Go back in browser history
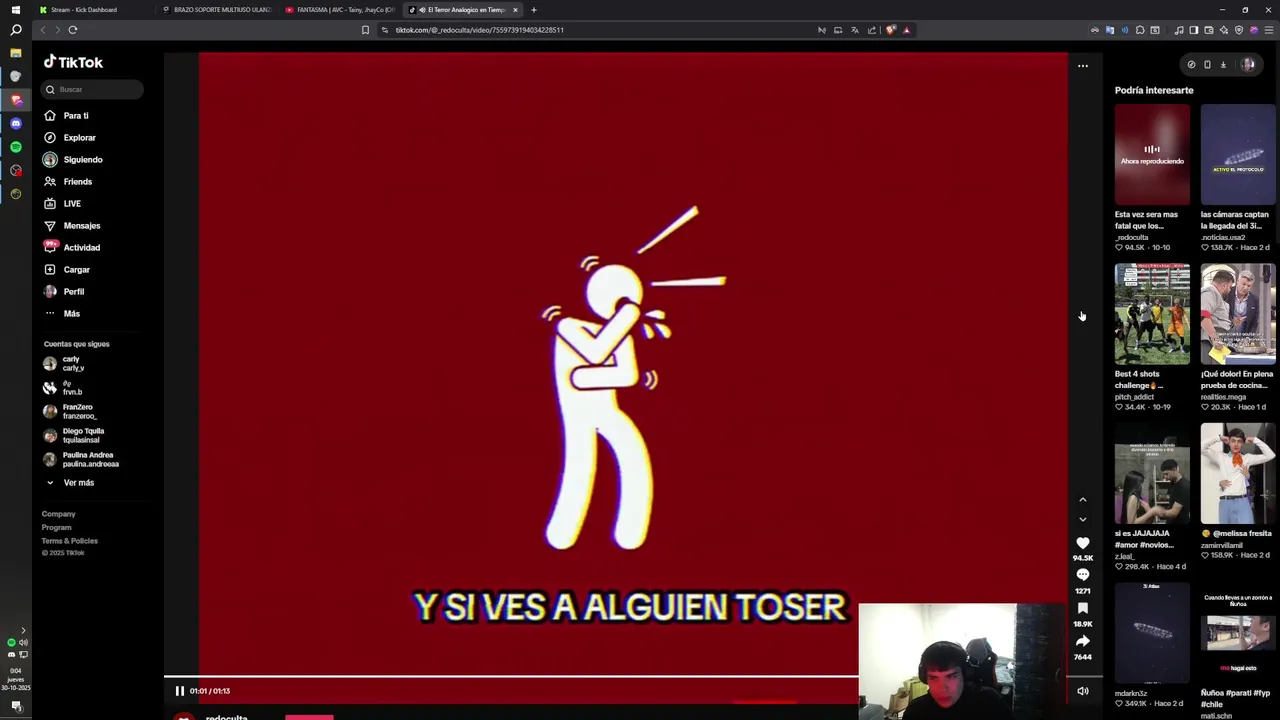 pyautogui.click(x=43, y=30)
